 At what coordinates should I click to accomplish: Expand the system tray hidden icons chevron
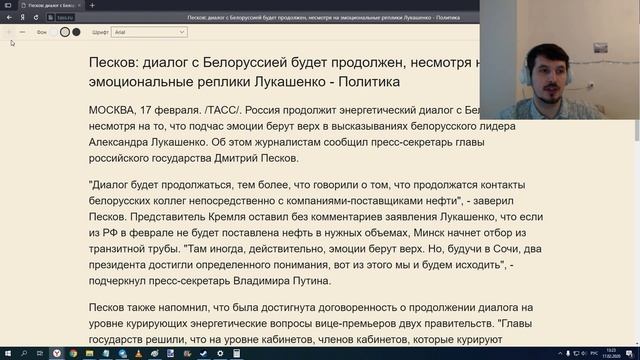(560, 353)
